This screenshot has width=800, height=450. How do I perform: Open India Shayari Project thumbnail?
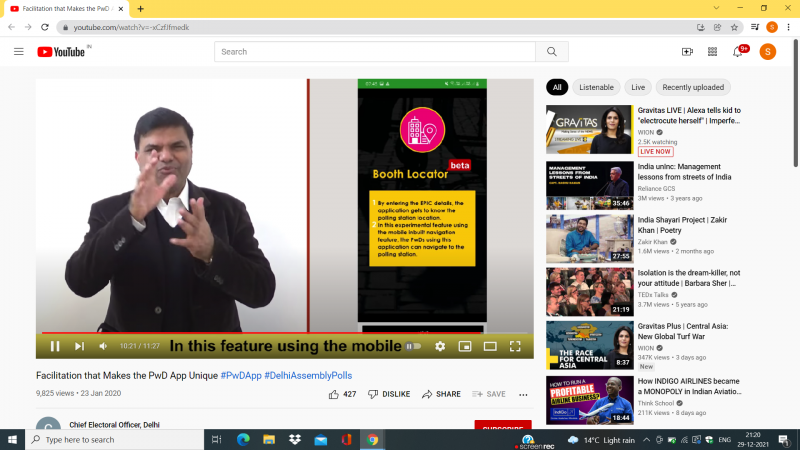pos(589,239)
